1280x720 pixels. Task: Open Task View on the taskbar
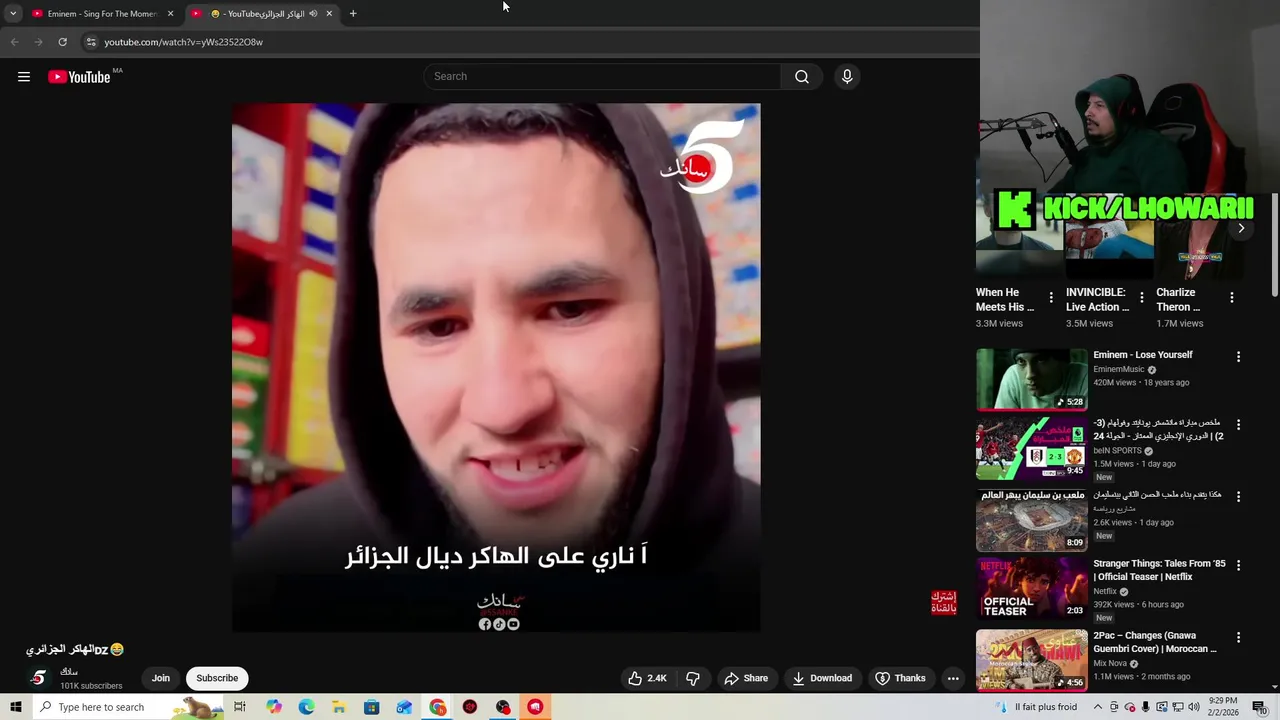pos(240,707)
